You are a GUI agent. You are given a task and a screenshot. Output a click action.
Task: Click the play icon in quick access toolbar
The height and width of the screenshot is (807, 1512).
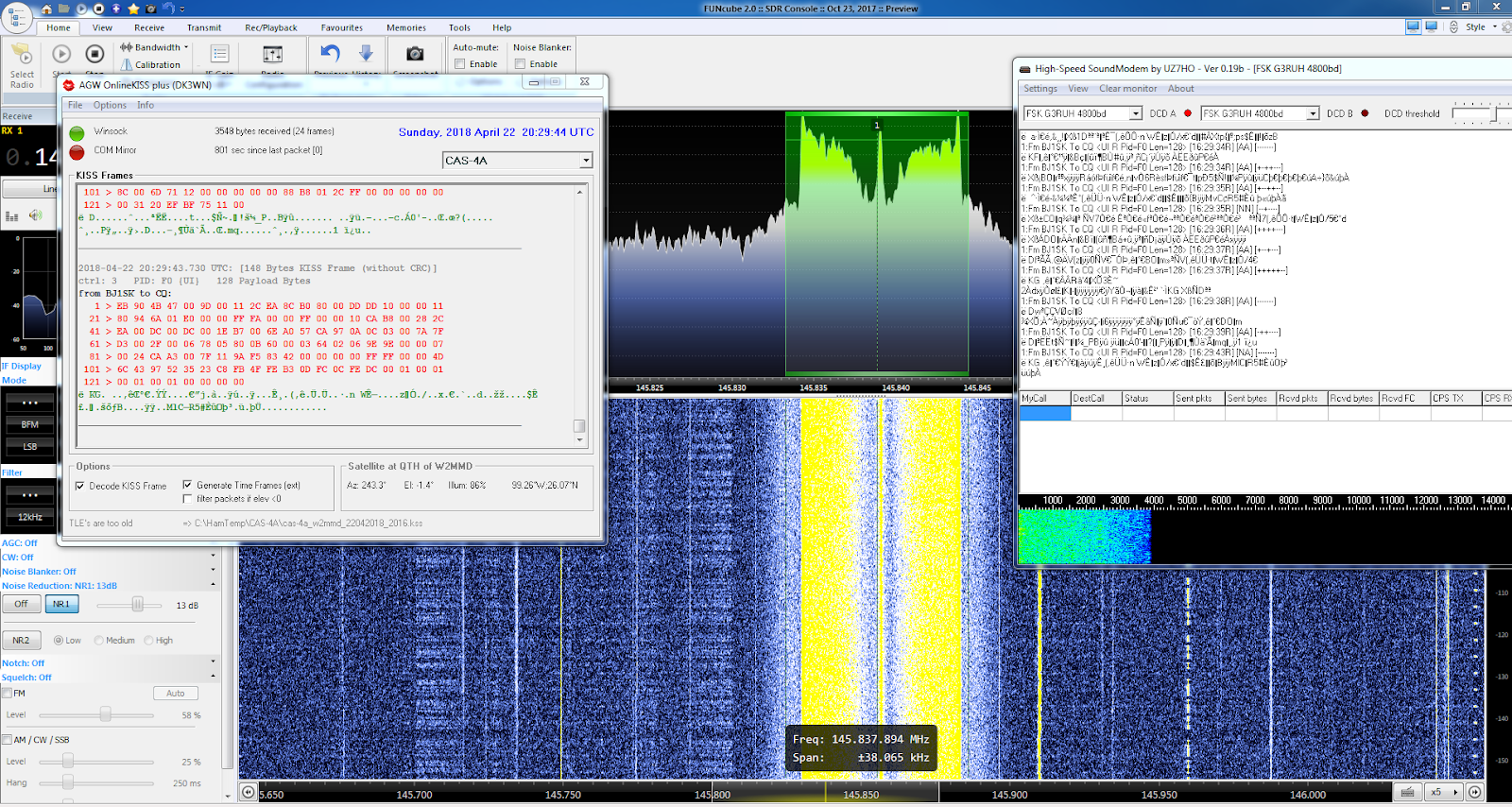[81, 9]
